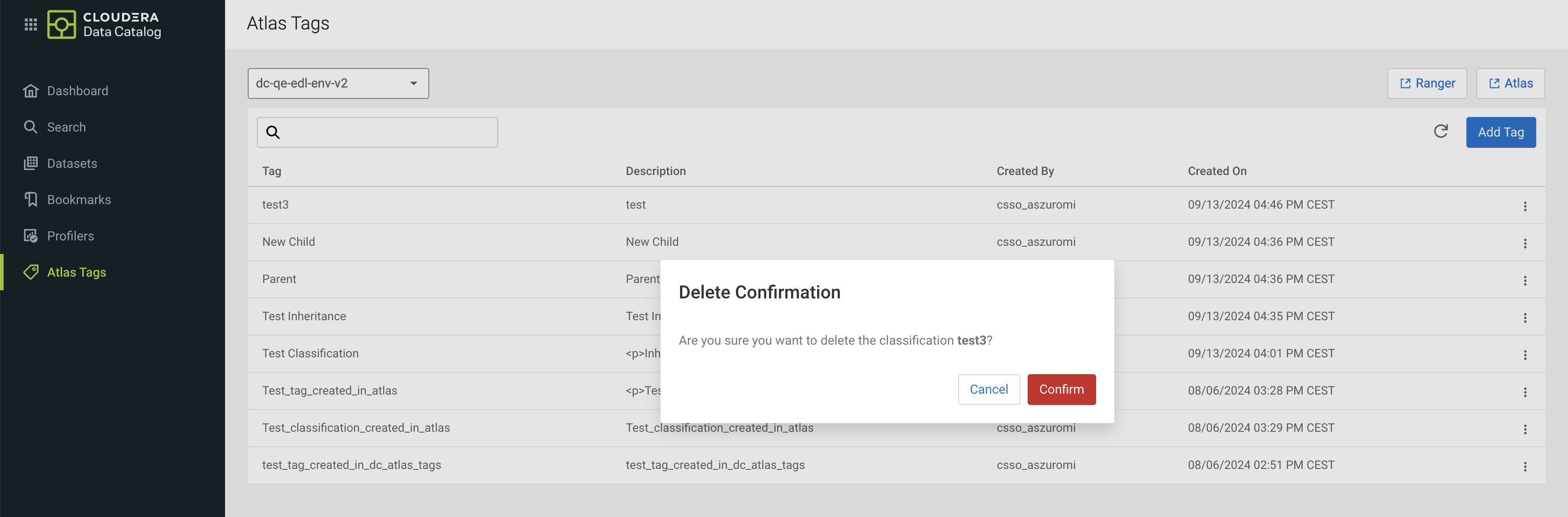Open the kebab menu for Parent row
The height and width of the screenshot is (517, 1568).
pyautogui.click(x=1525, y=280)
